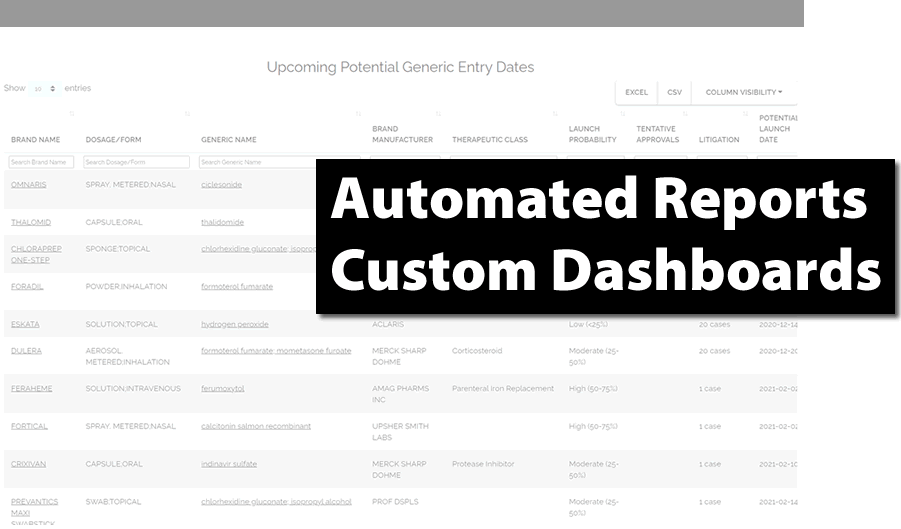Click the Search Brand Name field
901x529 pixels.
click(x=41, y=162)
